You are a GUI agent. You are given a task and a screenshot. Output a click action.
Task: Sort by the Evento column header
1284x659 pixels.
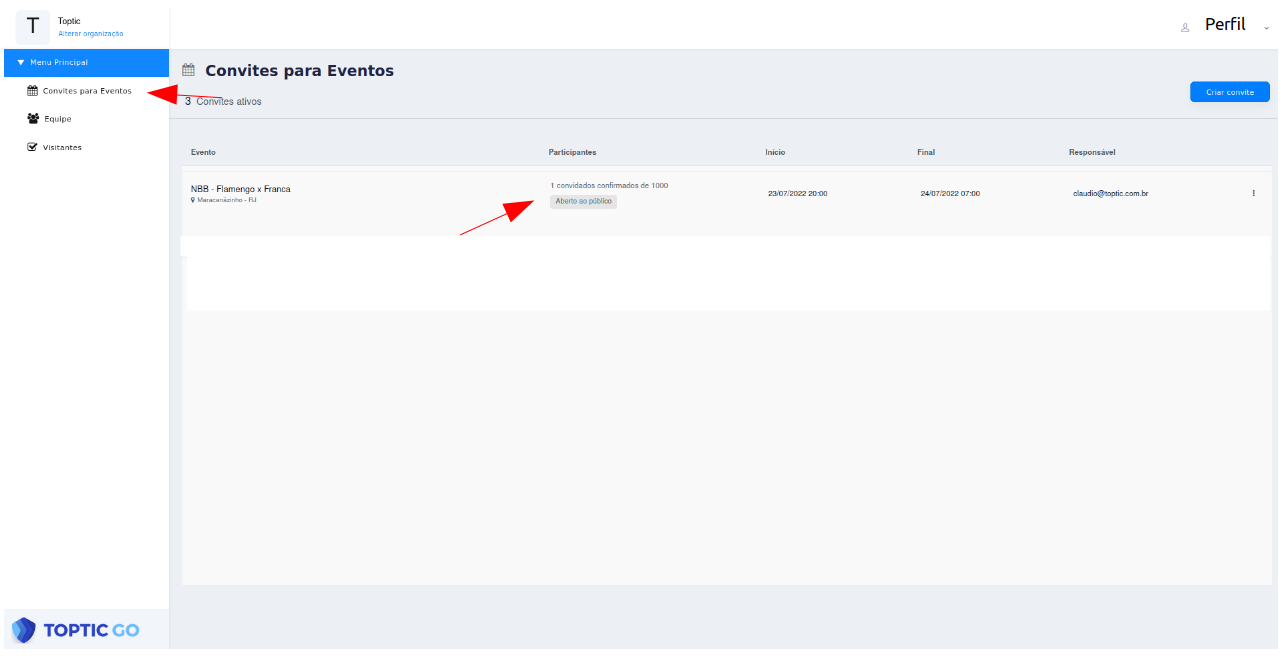click(203, 152)
